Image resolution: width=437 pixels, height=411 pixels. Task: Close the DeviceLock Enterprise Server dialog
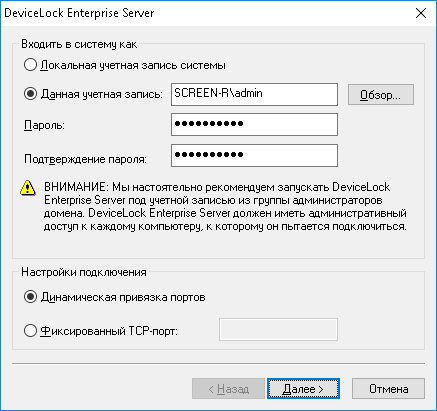pyautogui.click(x=421, y=13)
